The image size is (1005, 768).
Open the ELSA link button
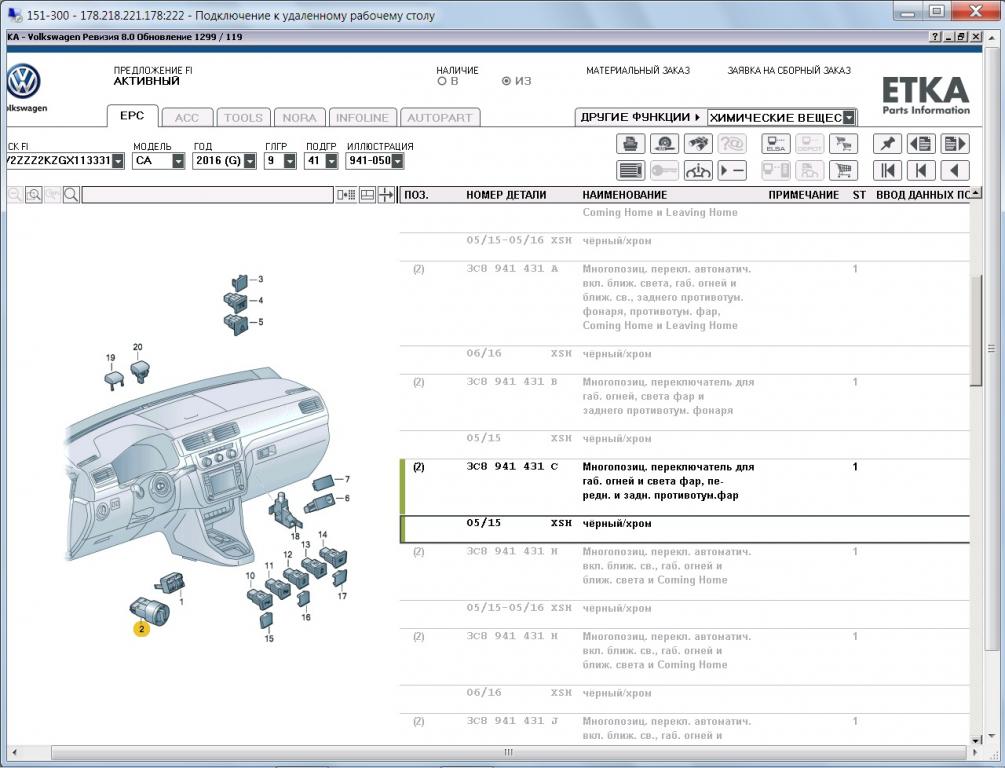776,144
